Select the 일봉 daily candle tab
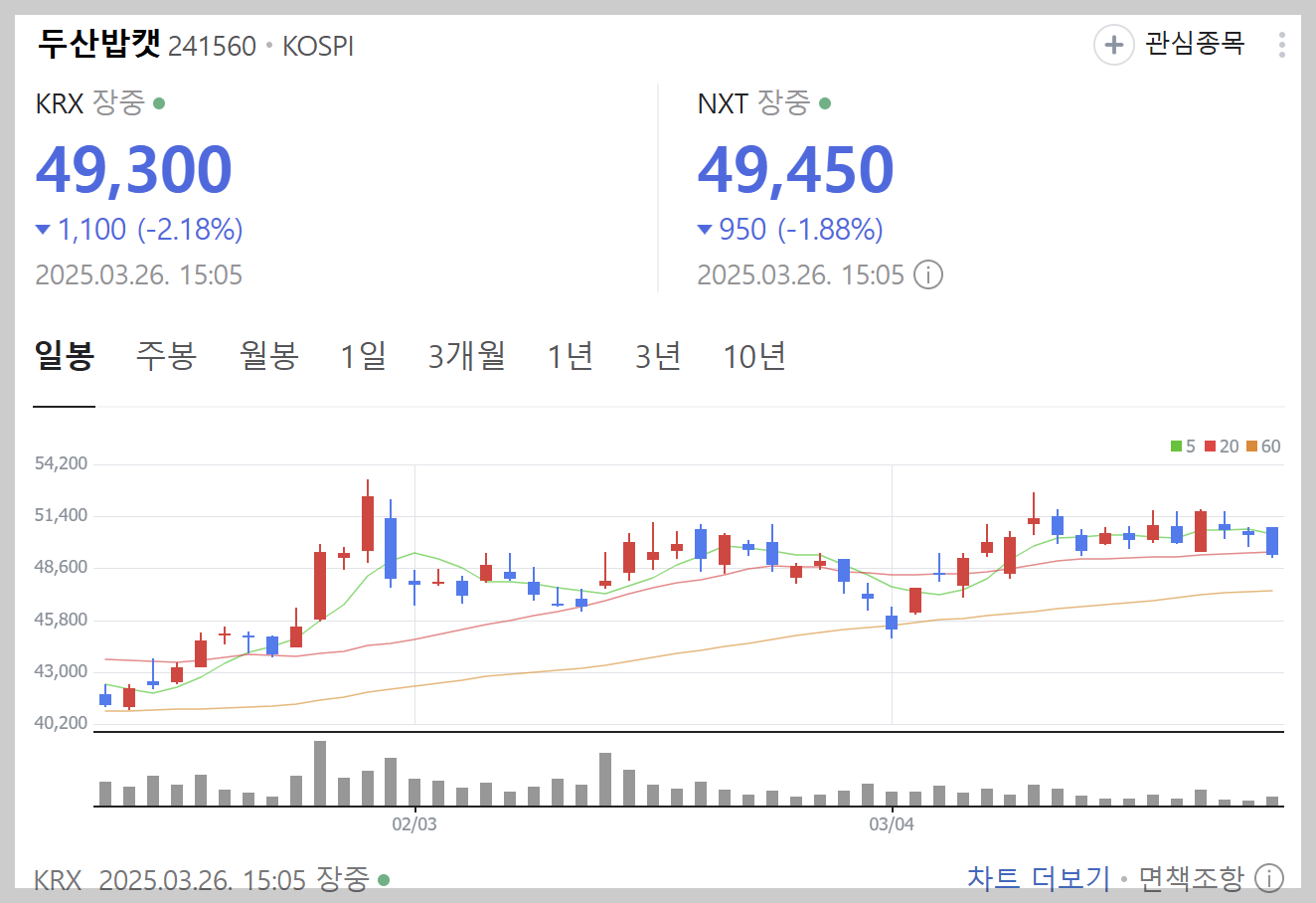This screenshot has width=1316, height=903. click(x=65, y=355)
